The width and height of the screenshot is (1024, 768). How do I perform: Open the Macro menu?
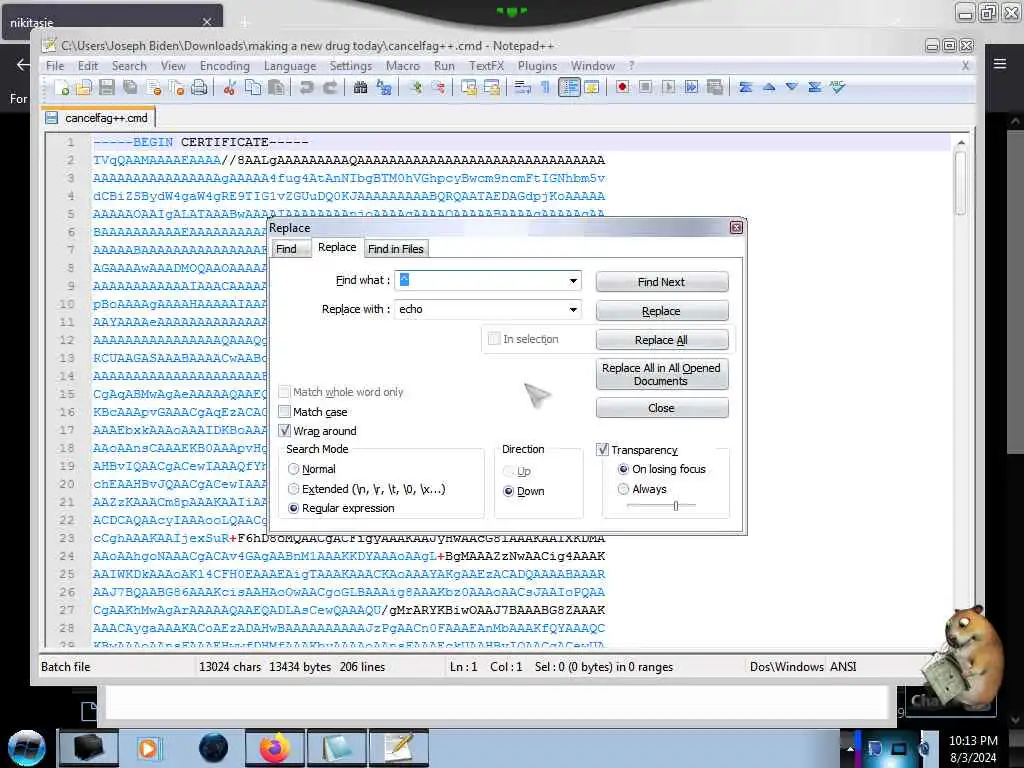(x=402, y=66)
